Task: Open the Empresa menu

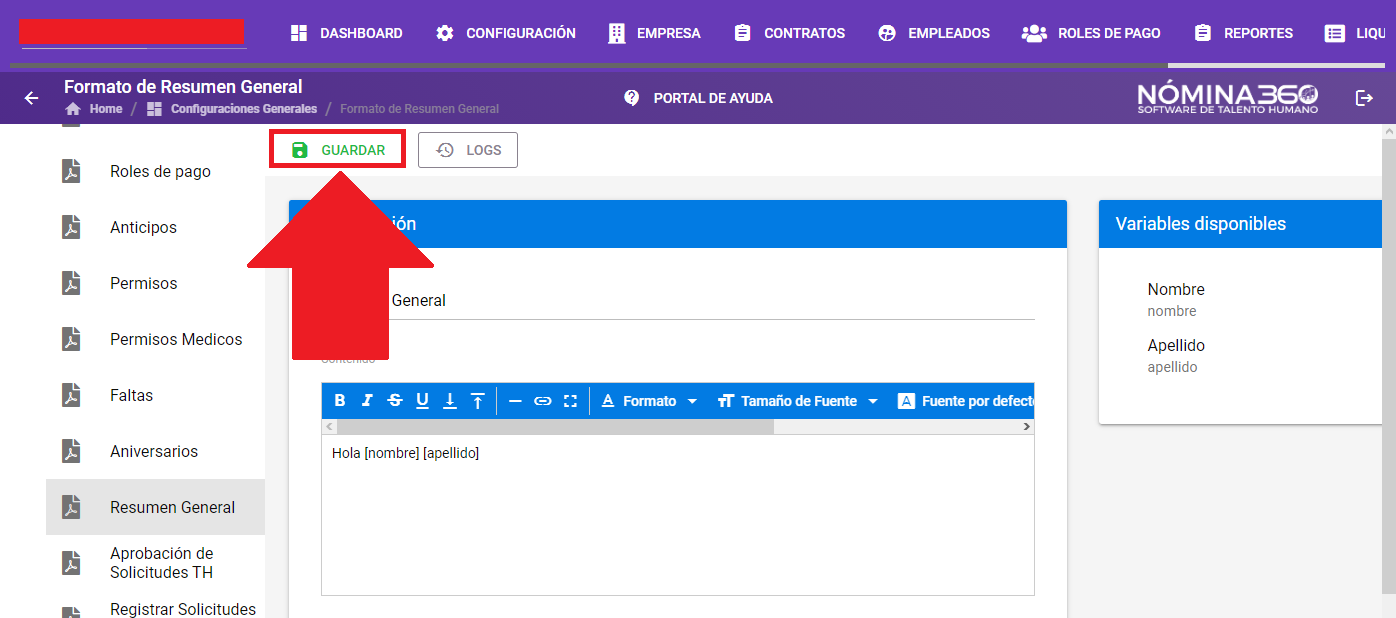Action: pos(654,33)
